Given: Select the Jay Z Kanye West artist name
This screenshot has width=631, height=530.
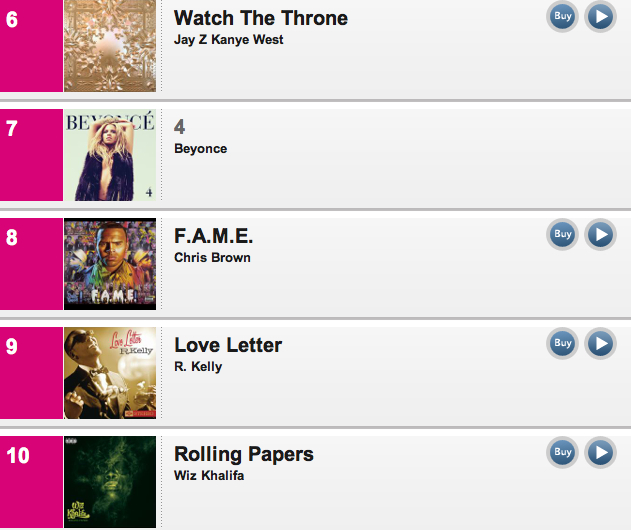Looking at the screenshot, I should click(x=229, y=40).
